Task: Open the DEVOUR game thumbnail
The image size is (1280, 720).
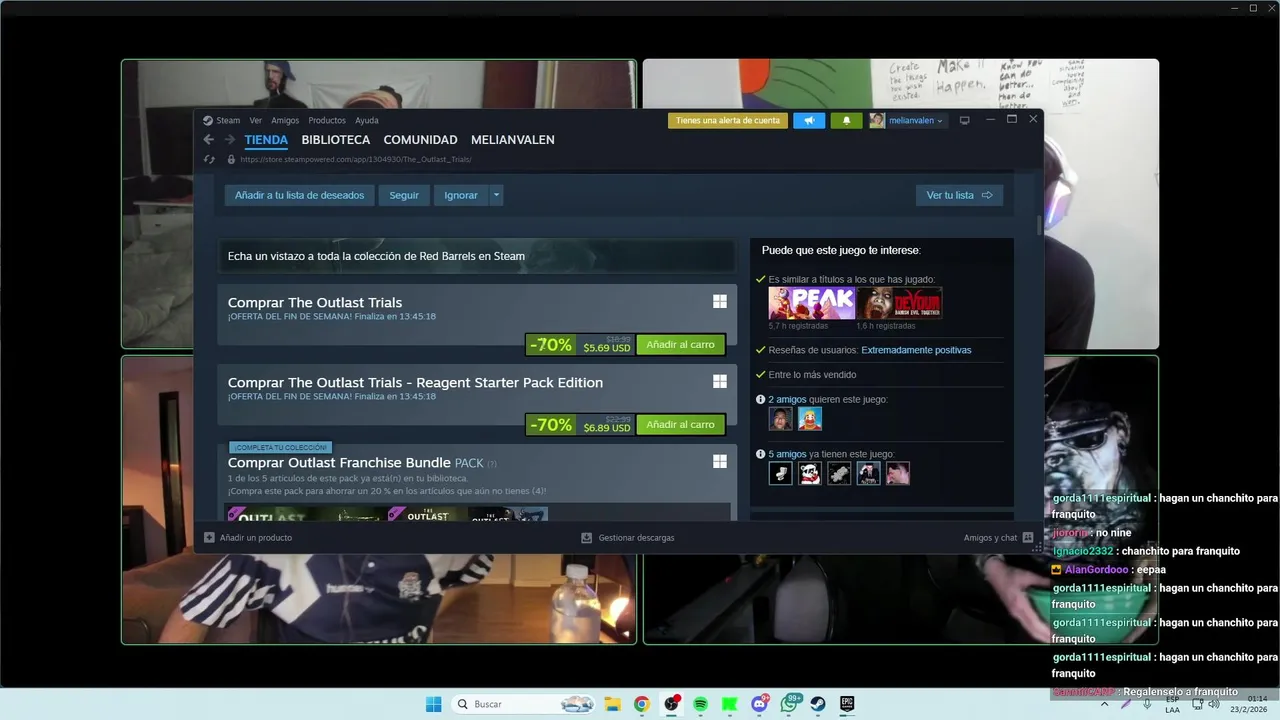Action: tap(899, 302)
